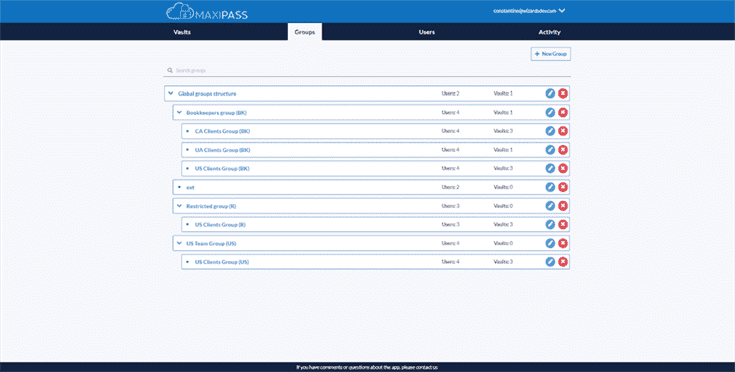Edit US Clients Group (R)

point(550,224)
